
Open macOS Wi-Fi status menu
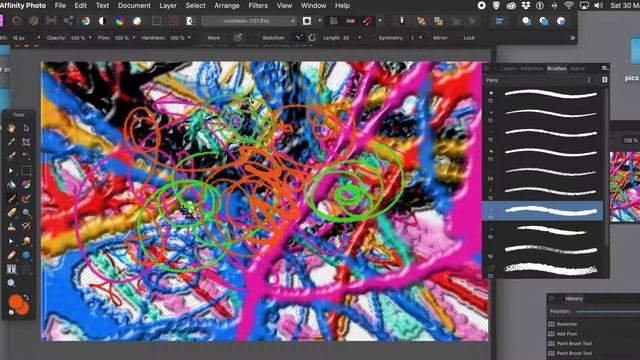point(569,6)
